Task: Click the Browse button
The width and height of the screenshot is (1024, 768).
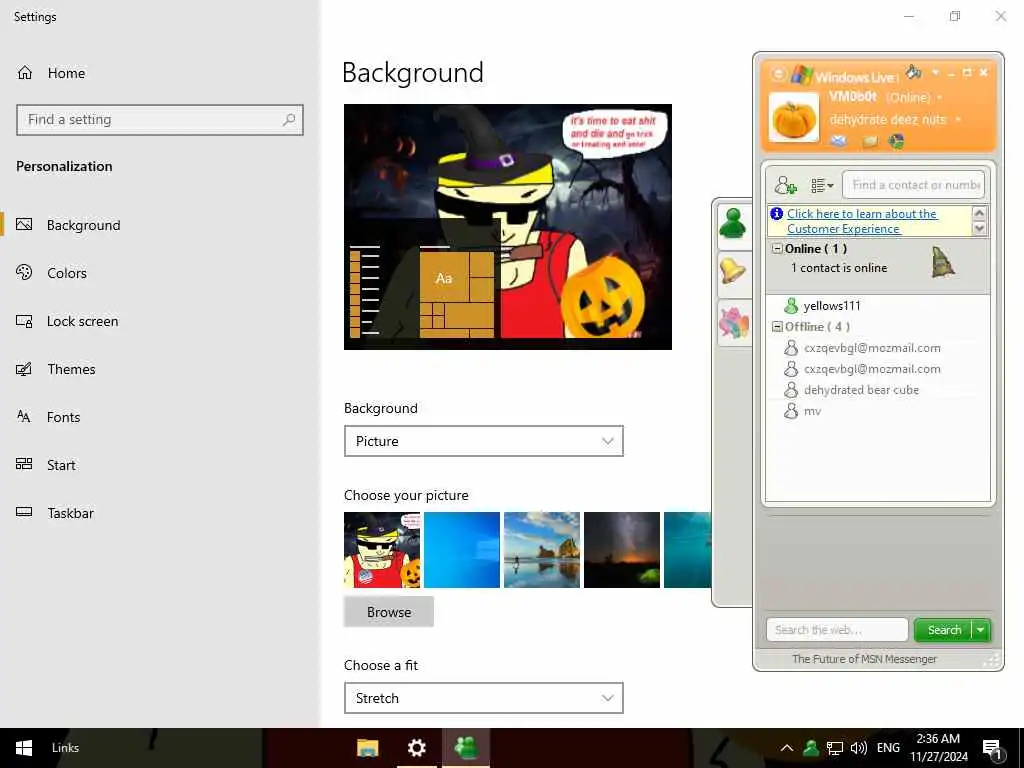Action: point(389,612)
